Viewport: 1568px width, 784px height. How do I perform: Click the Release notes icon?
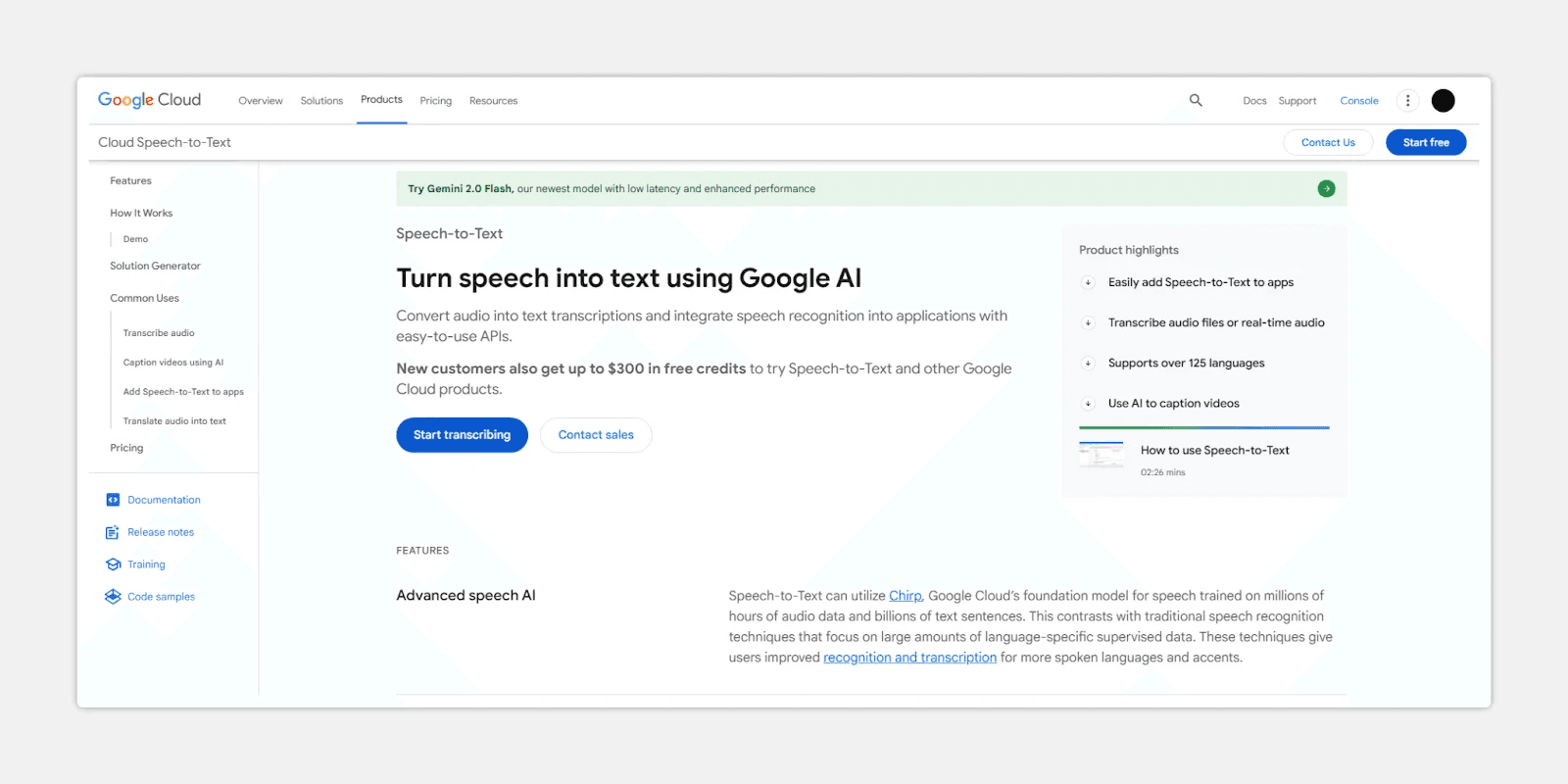[113, 532]
